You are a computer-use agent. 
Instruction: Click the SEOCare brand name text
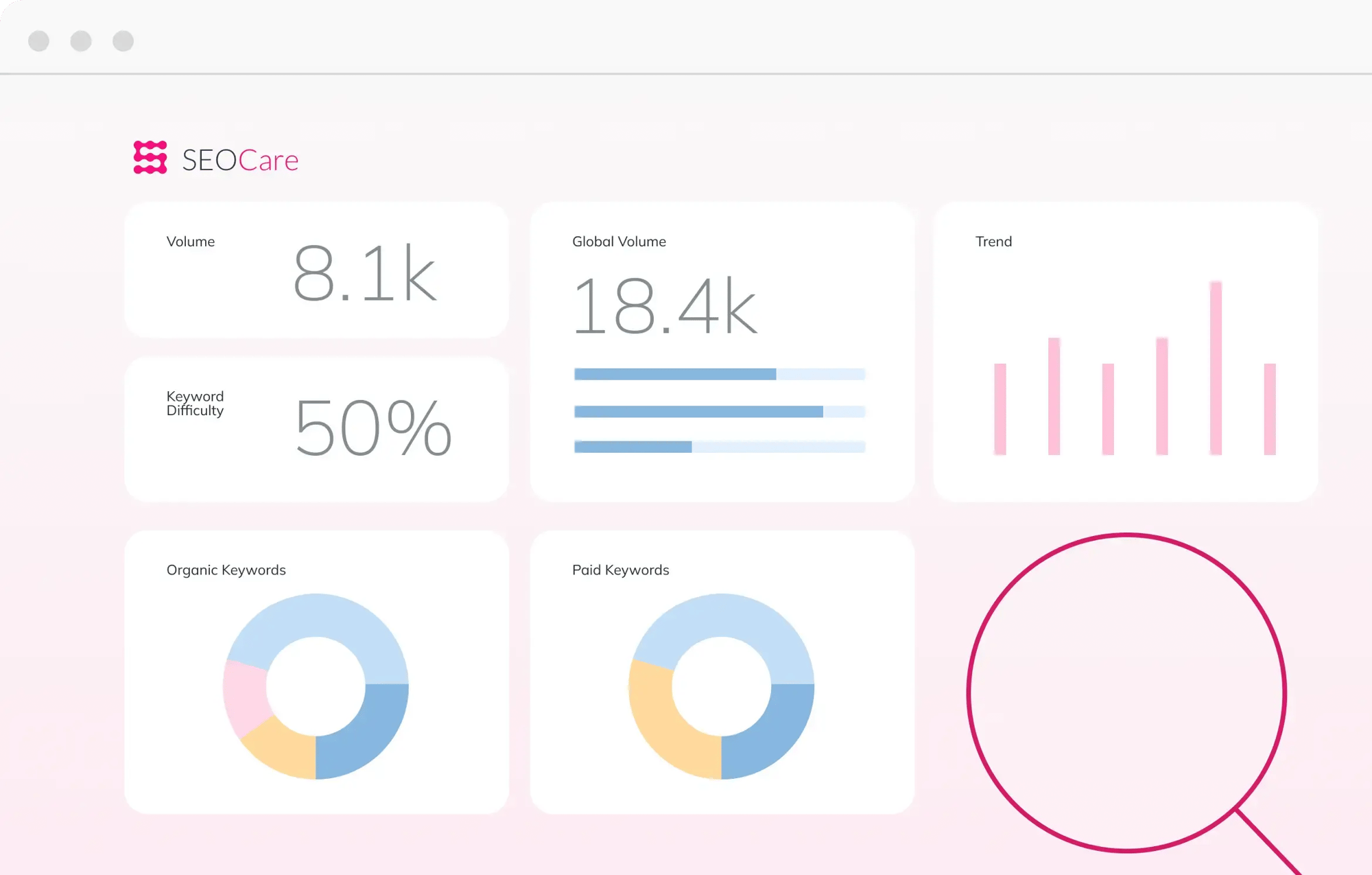(240, 161)
